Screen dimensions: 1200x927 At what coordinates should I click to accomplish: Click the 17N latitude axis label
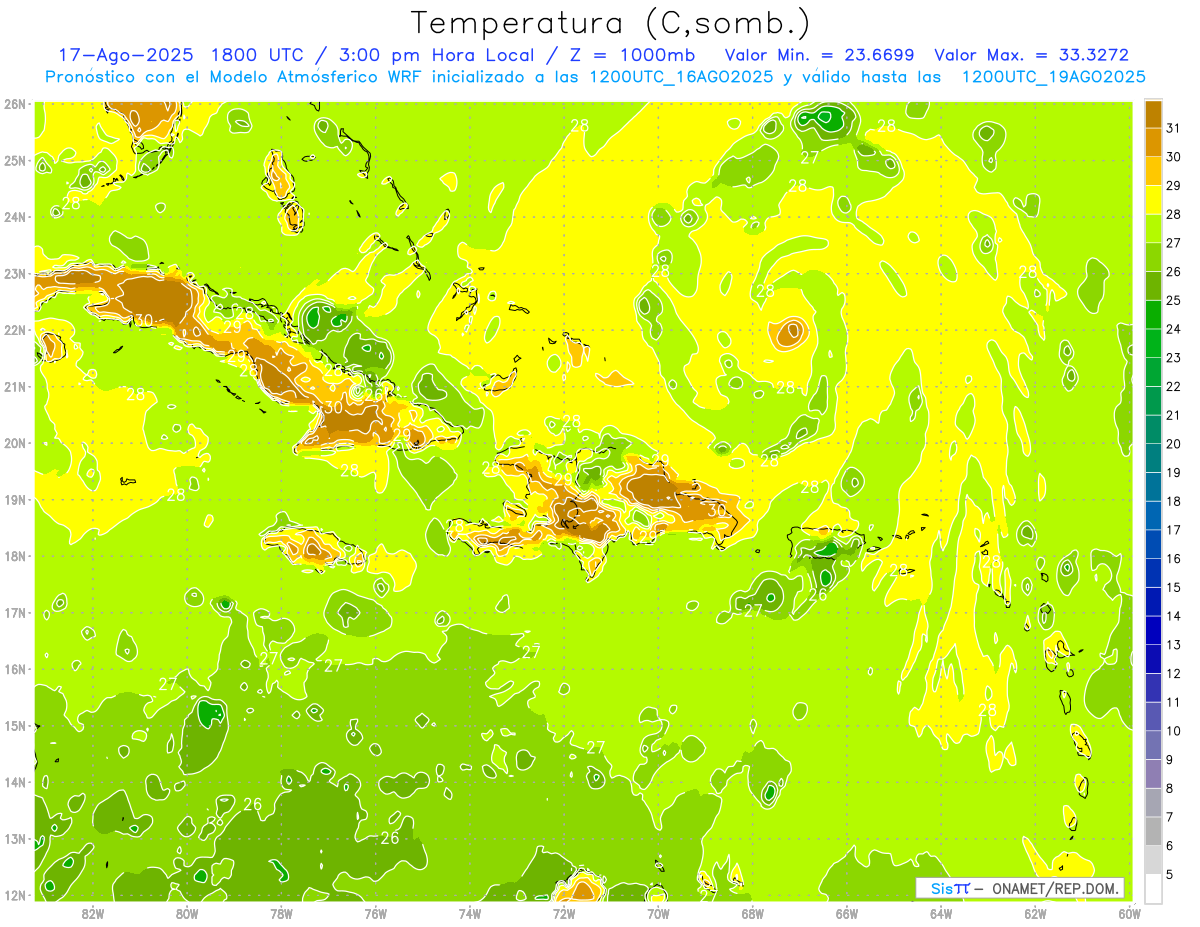pyautogui.click(x=15, y=613)
